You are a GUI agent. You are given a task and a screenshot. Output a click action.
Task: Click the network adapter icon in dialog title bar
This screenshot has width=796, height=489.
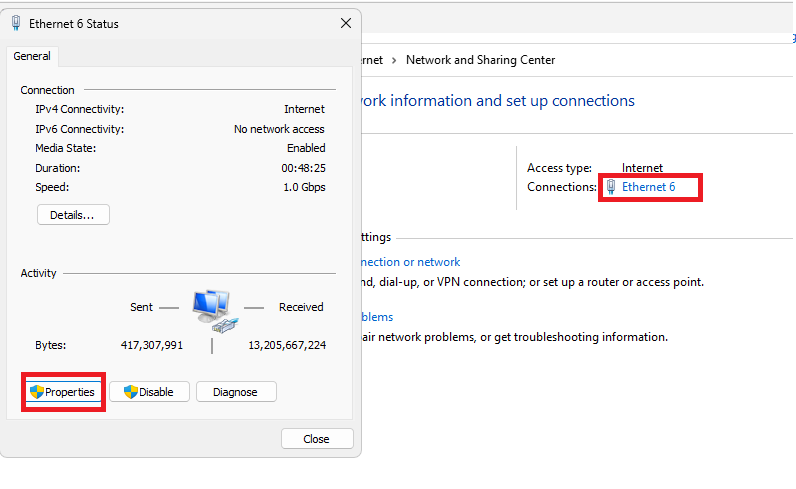pyautogui.click(x=16, y=23)
